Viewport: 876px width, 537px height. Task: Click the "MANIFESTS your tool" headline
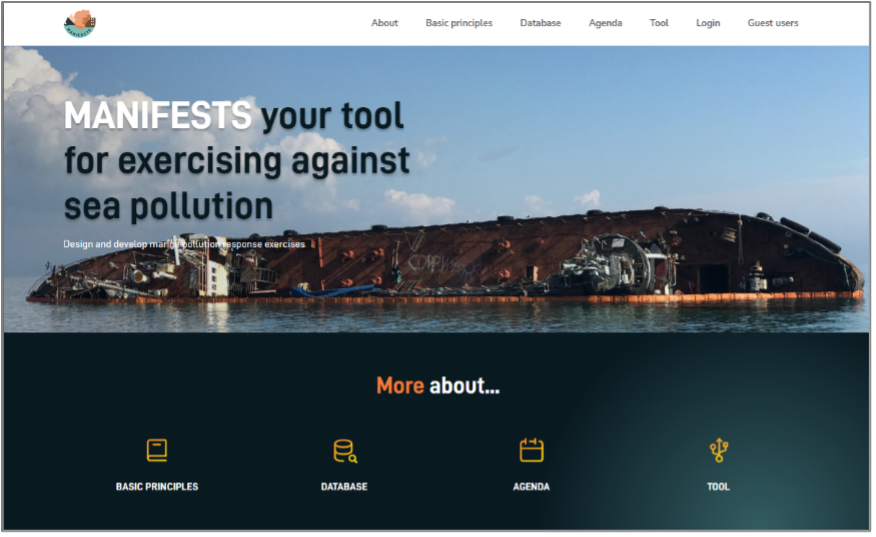tap(234, 116)
